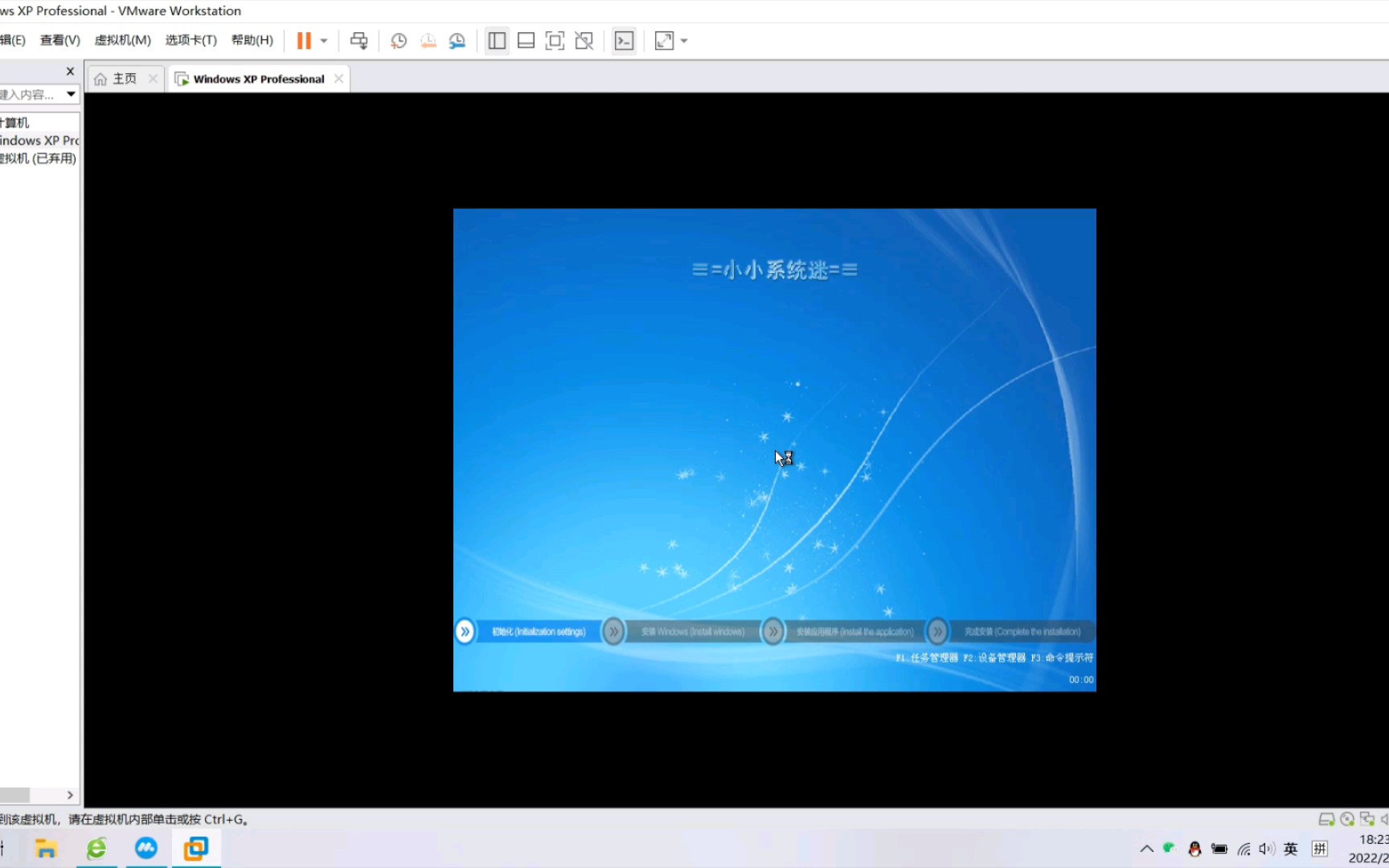Click the WeChat tray icon
The height and width of the screenshot is (868, 1389).
click(x=1170, y=849)
